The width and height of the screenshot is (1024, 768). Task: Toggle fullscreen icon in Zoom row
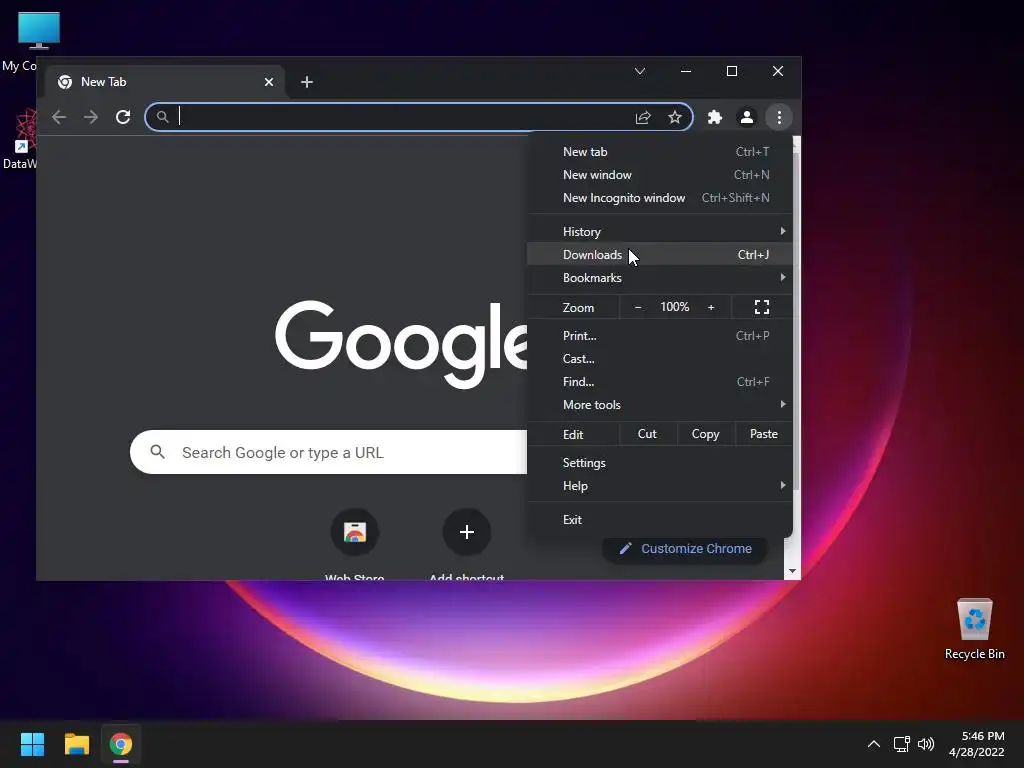point(761,307)
